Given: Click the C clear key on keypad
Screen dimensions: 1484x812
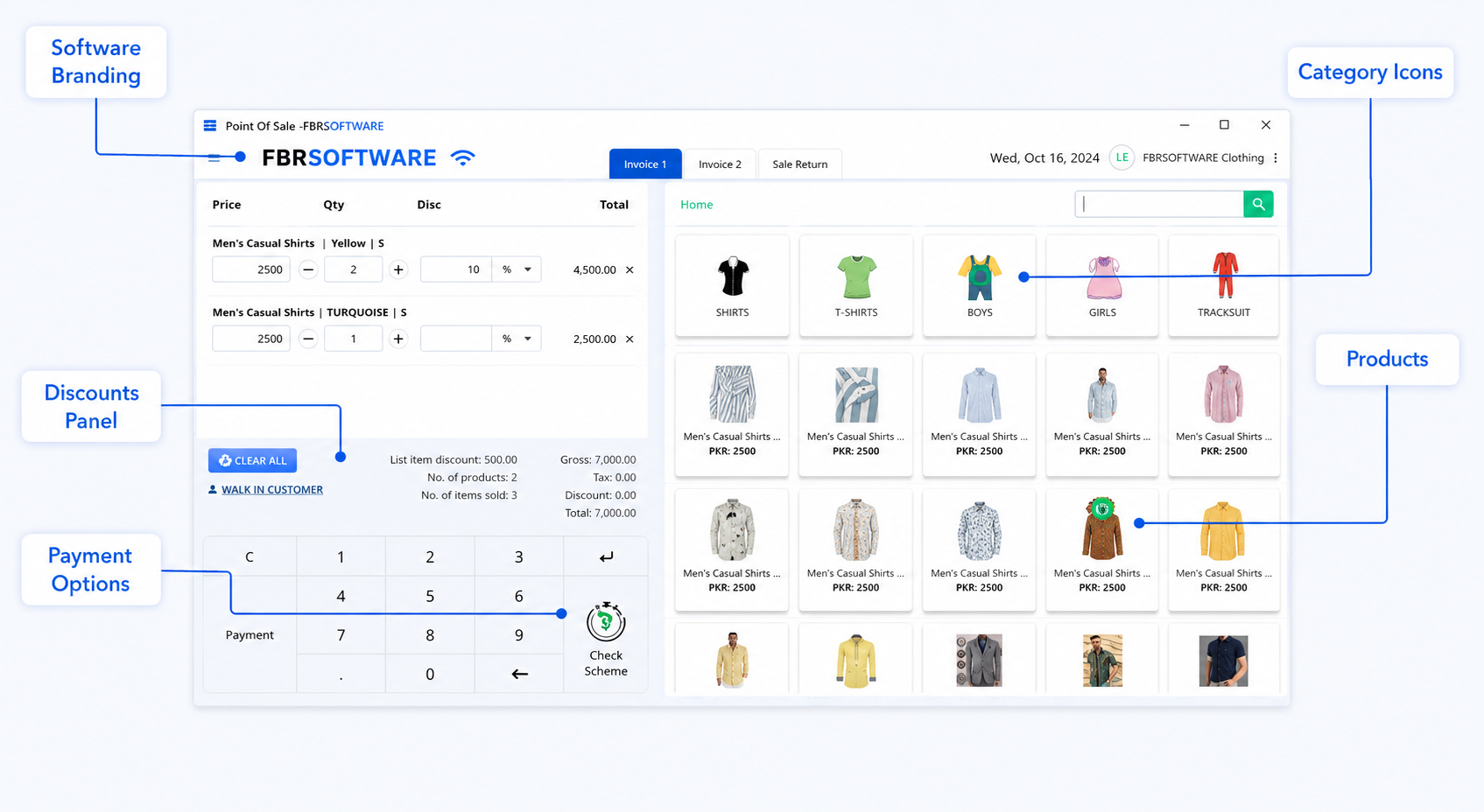Looking at the screenshot, I should tap(250, 556).
